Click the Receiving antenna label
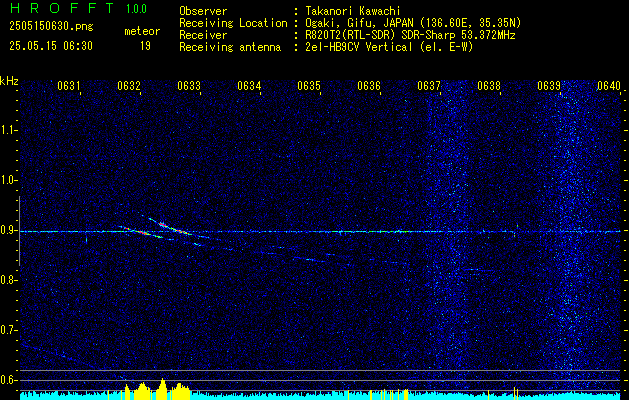The width and height of the screenshot is (629, 400). [x=230, y=47]
